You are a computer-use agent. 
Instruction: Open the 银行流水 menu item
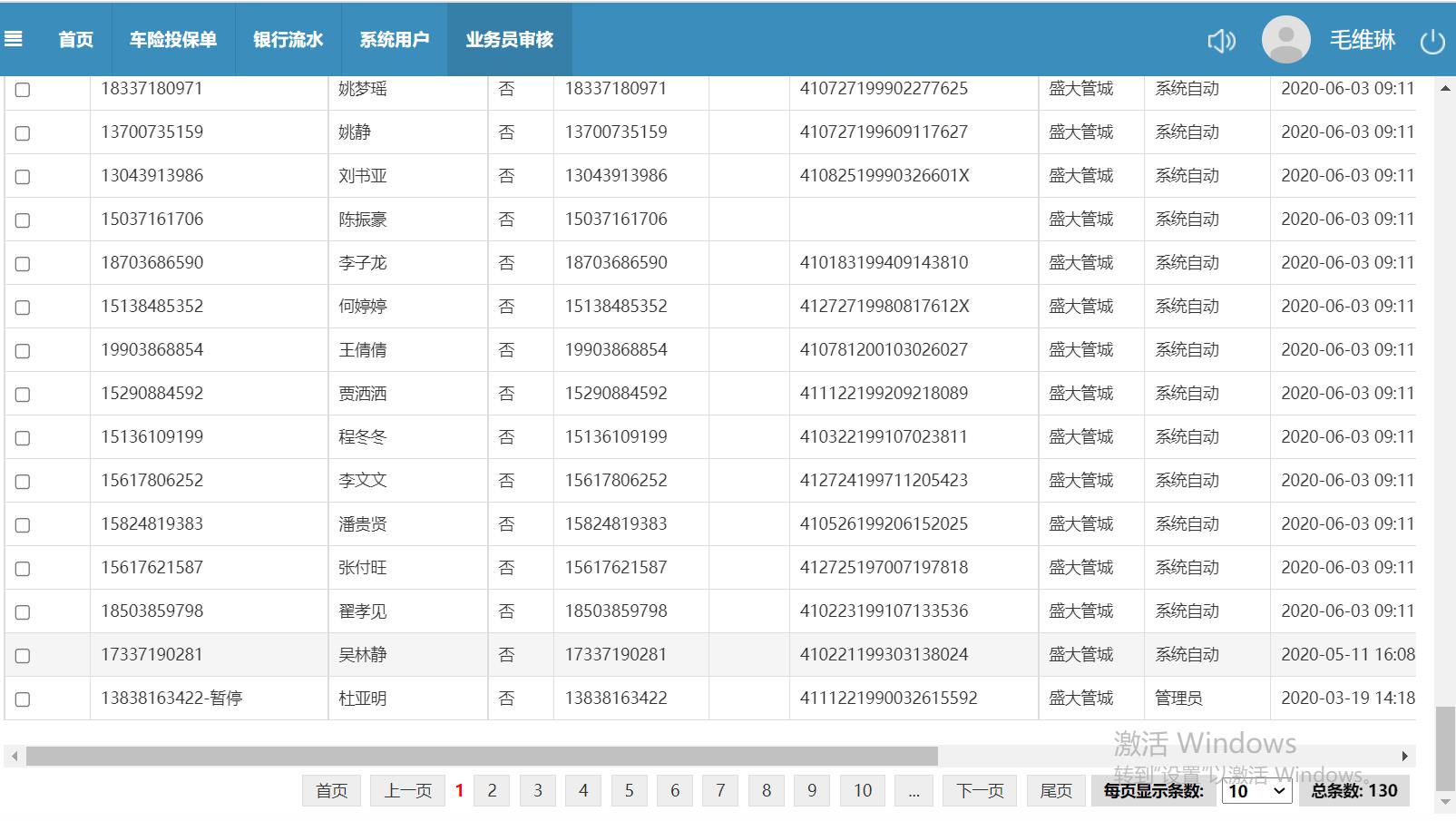[x=288, y=40]
